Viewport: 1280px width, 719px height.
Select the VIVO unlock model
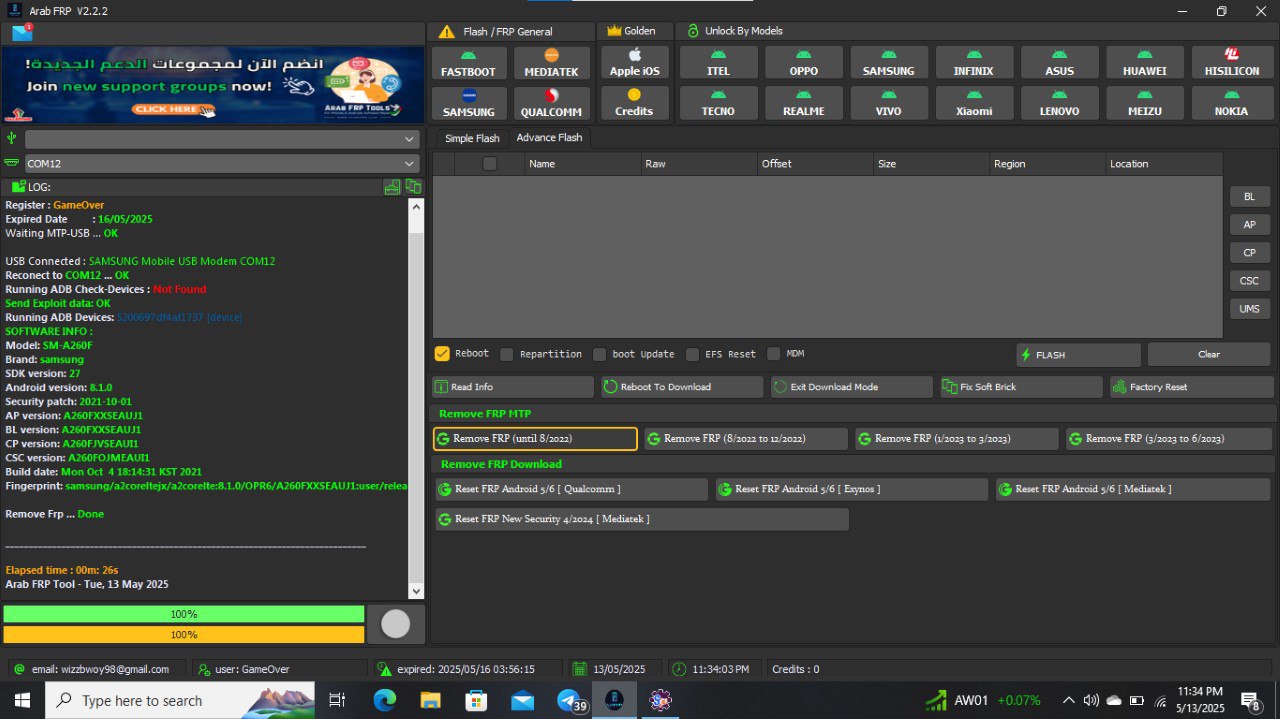tap(889, 103)
